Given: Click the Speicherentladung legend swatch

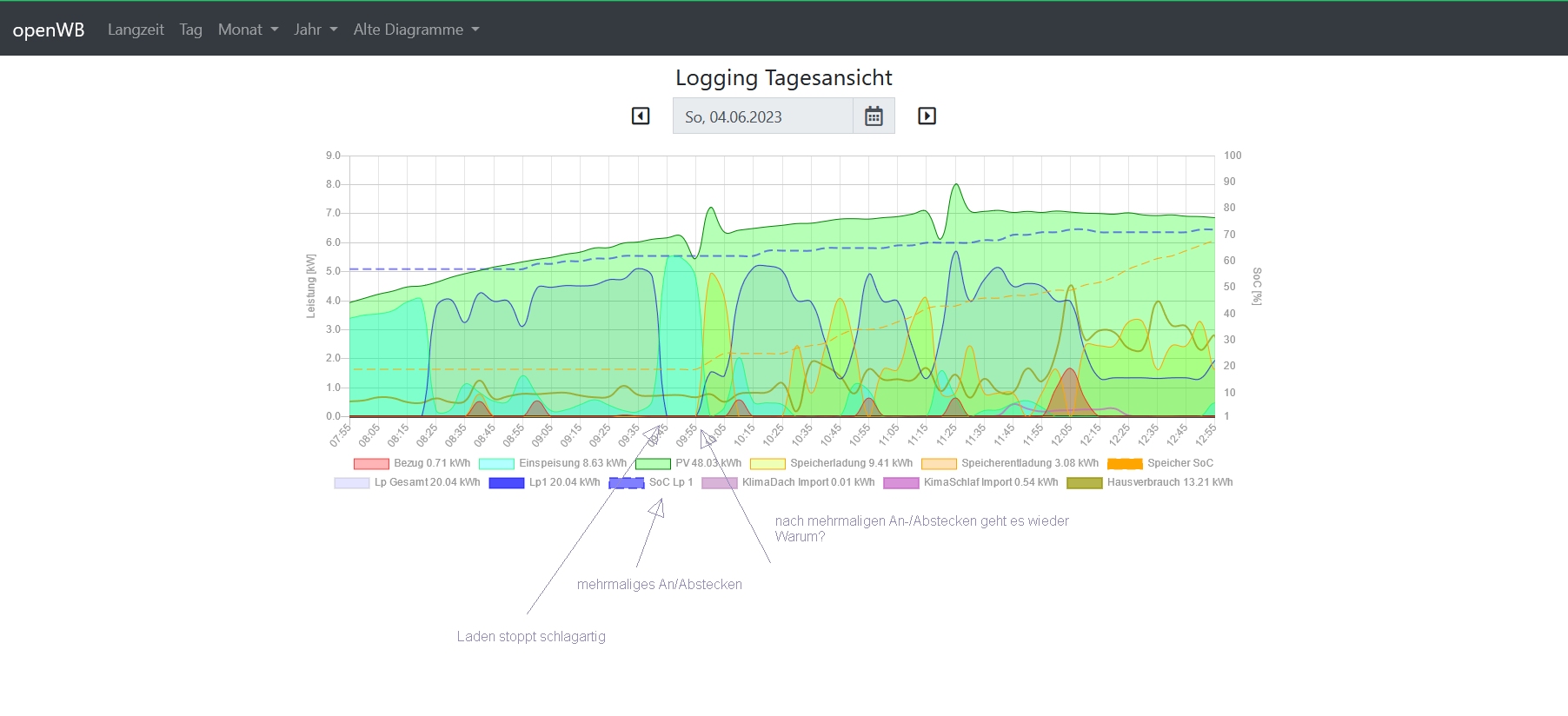Looking at the screenshot, I should [x=939, y=464].
